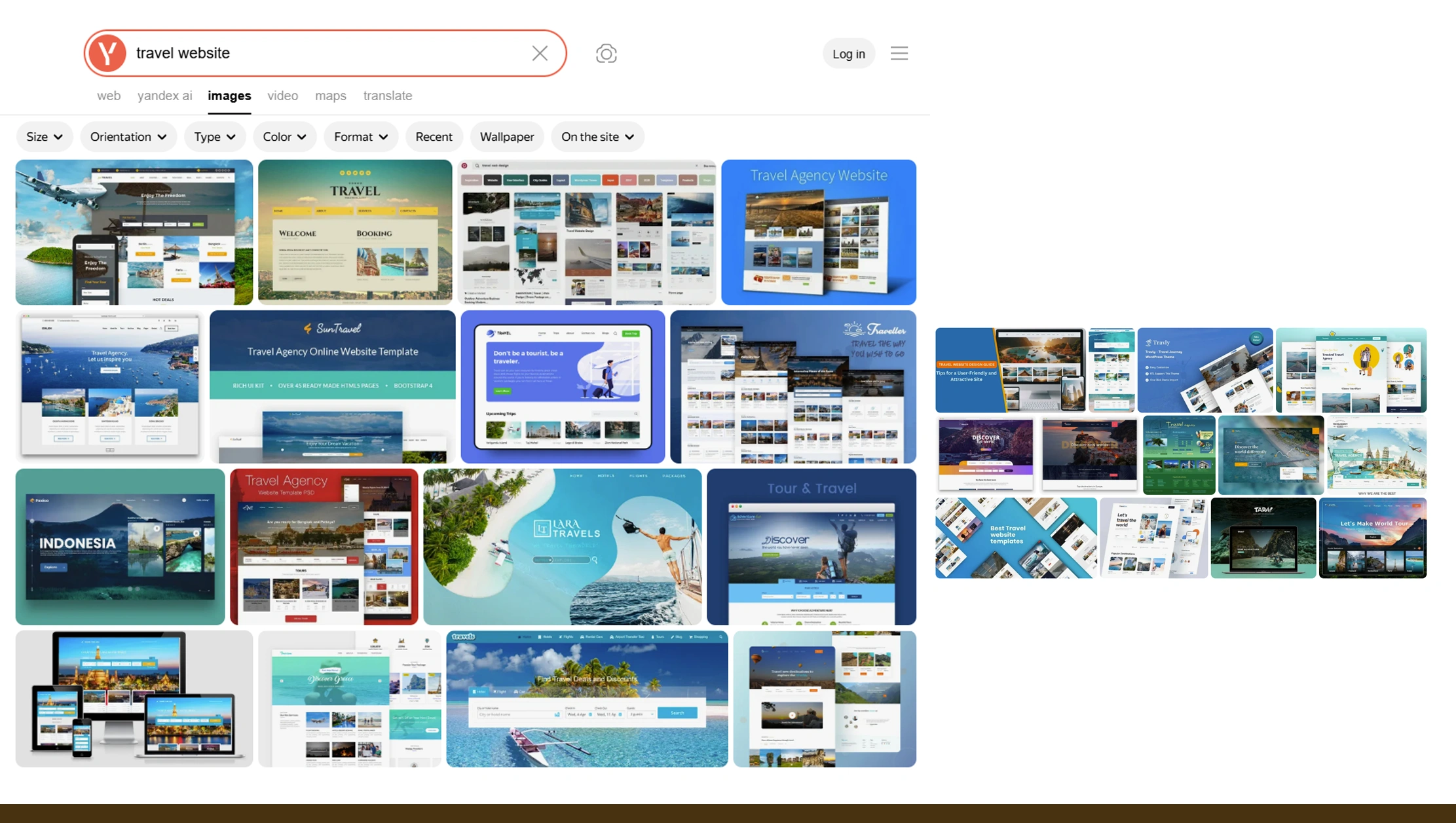Open the Indonesia website thumbnail

[120, 546]
